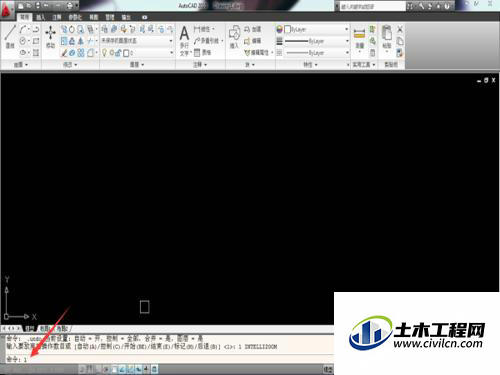
Task: Select the Rectangle tool in draw panel
Action: coord(36,41)
